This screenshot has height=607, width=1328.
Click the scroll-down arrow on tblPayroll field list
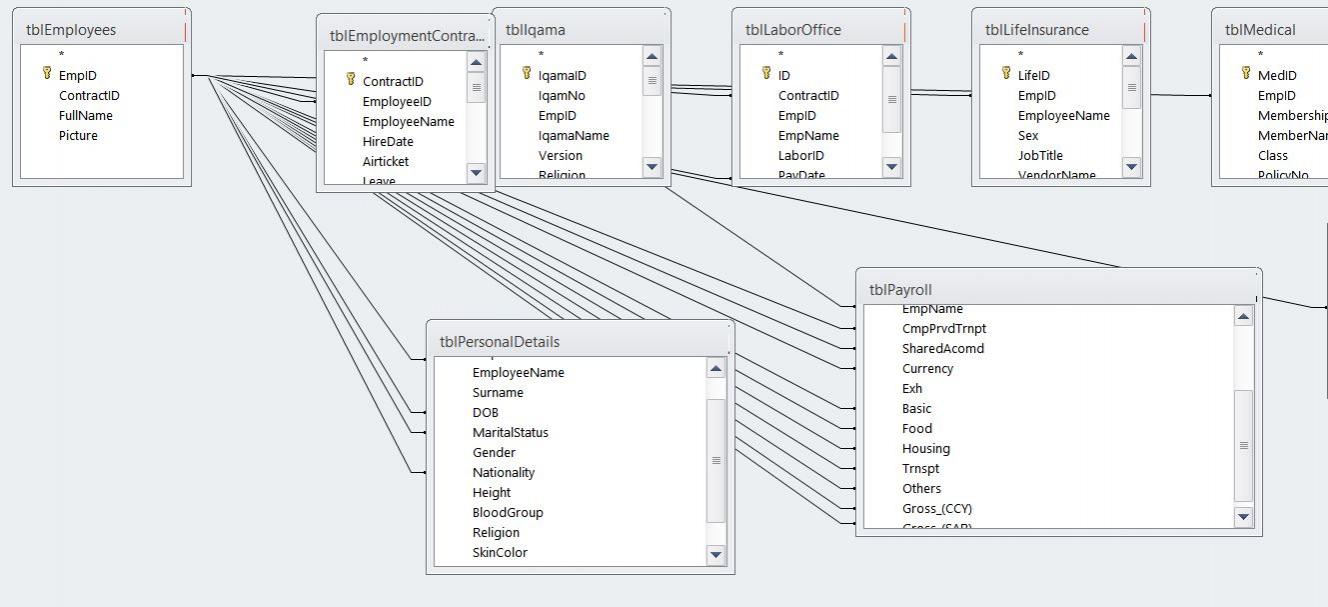pos(1243,516)
